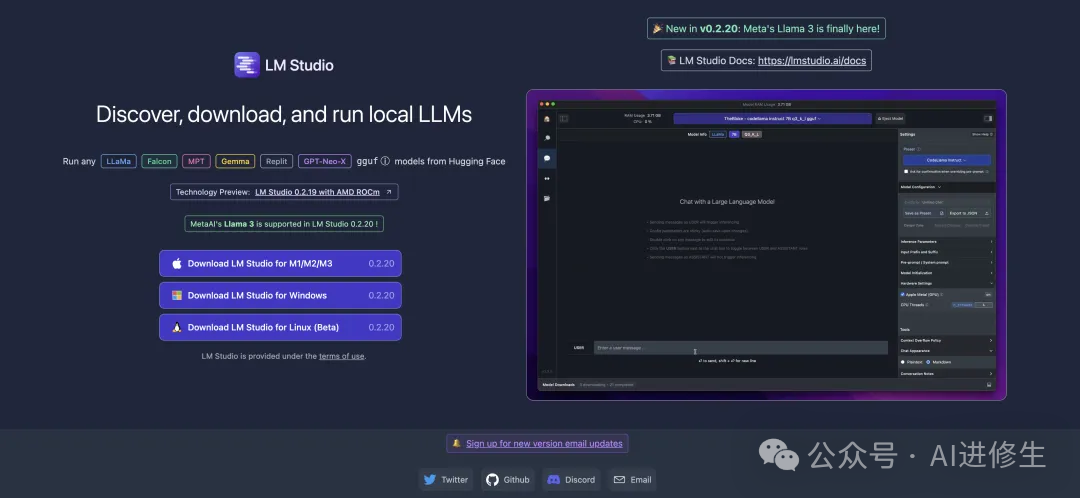The height and width of the screenshot is (498, 1080).
Task: Click the party popper icon in New banner
Action: pos(658,28)
